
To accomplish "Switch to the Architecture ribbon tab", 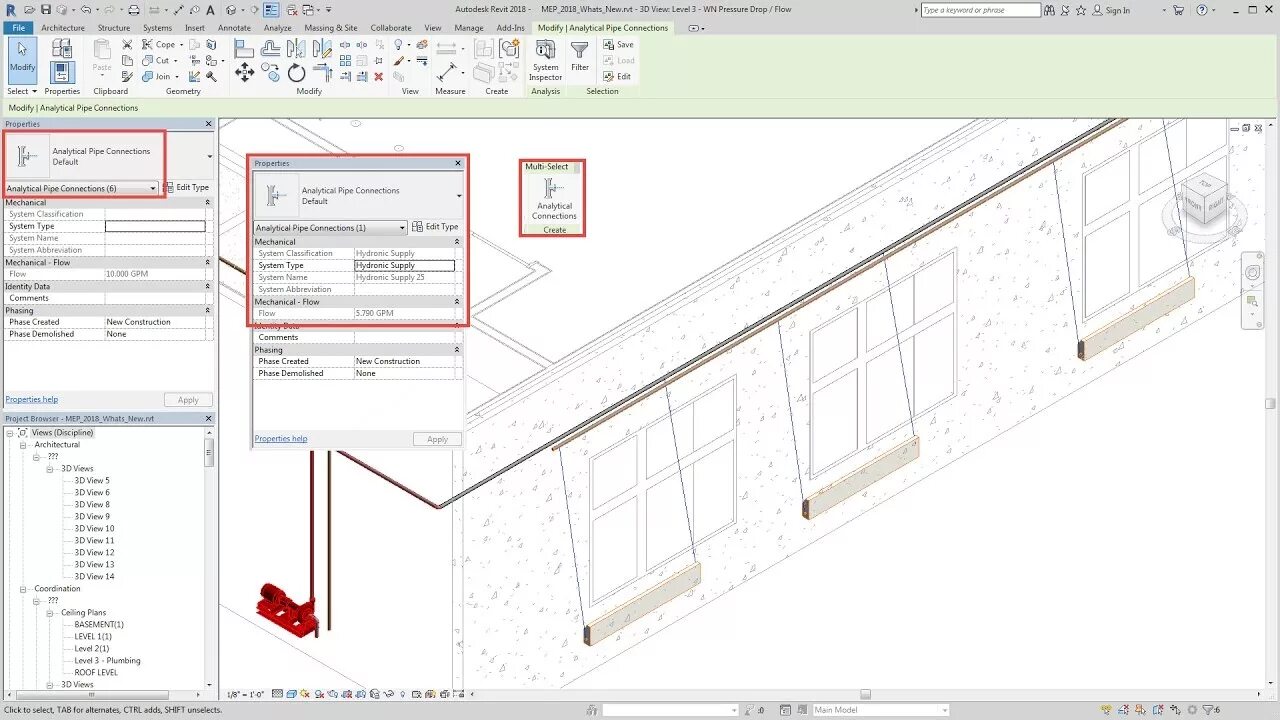I will point(63,28).
